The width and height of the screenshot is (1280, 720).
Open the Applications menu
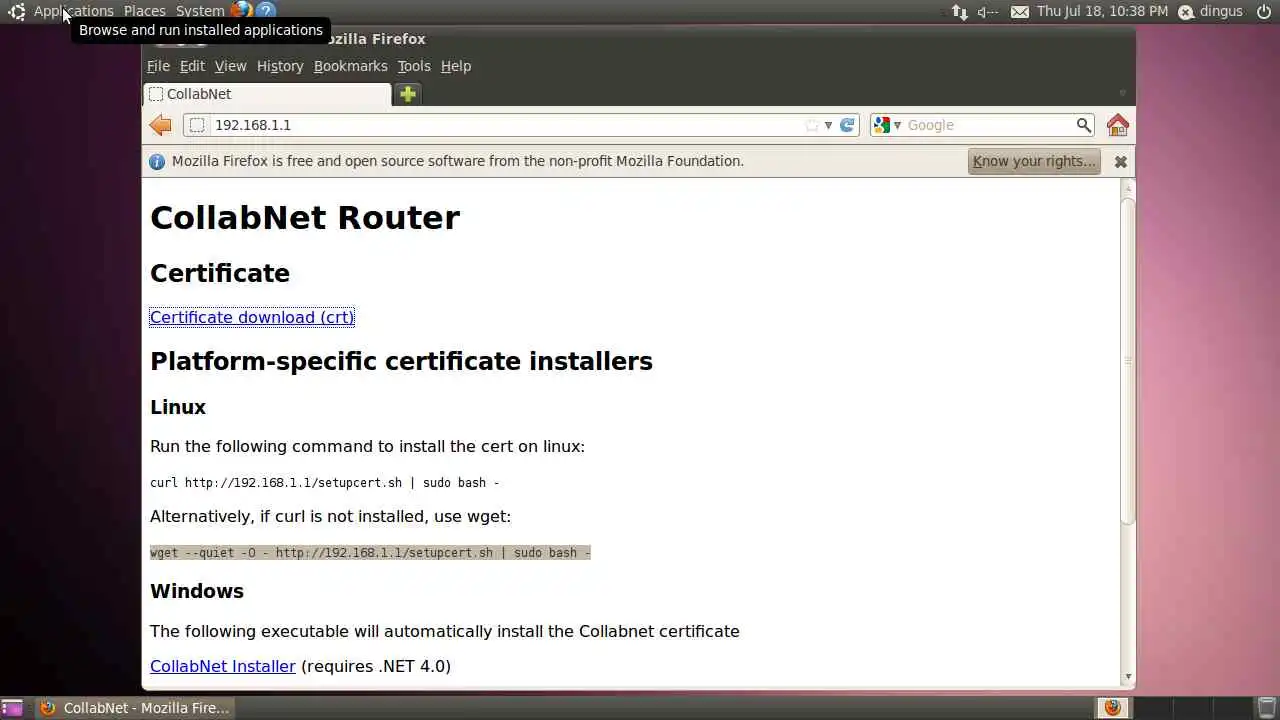pyautogui.click(x=74, y=11)
